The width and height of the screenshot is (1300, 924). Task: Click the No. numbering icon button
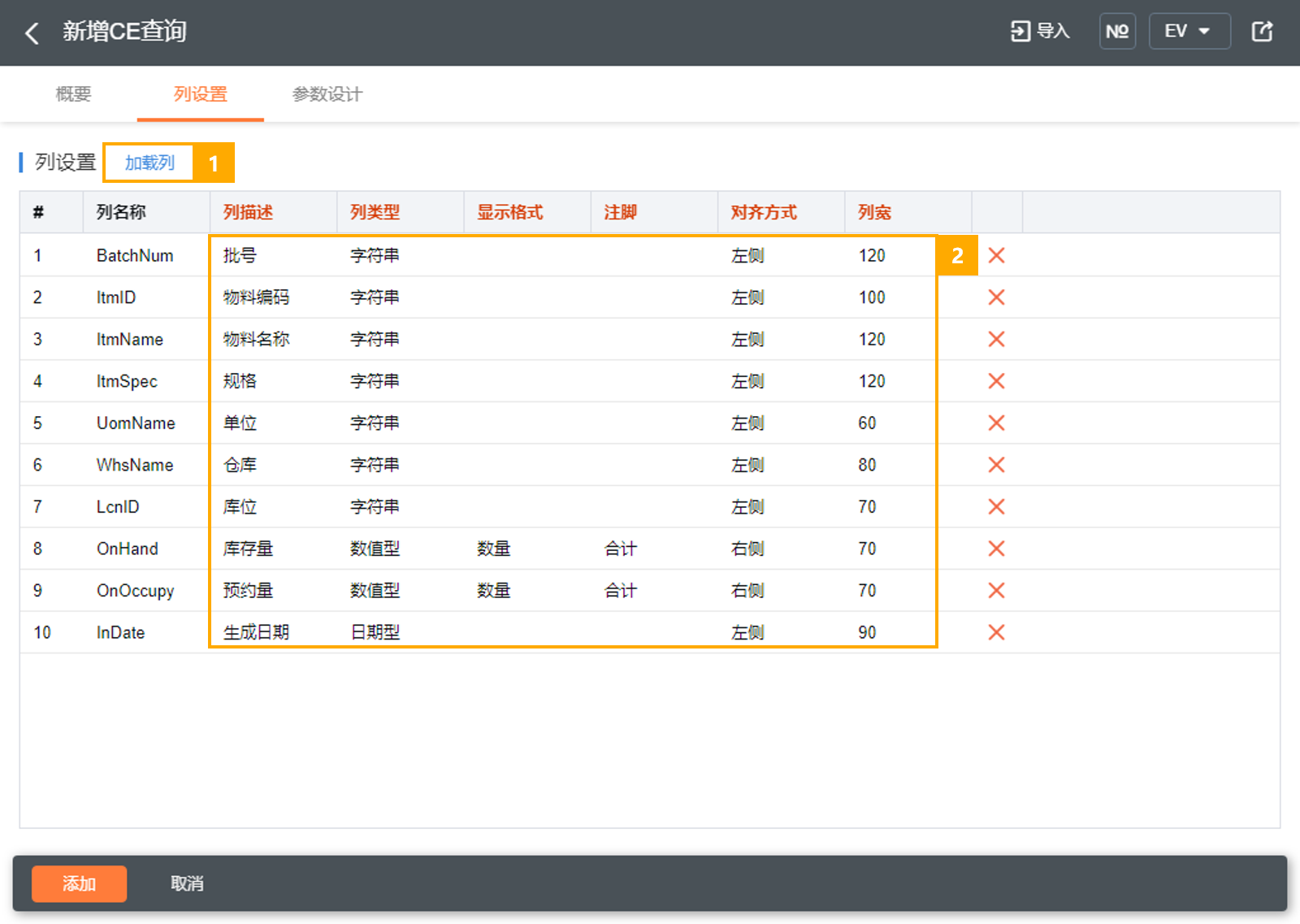(x=1117, y=31)
